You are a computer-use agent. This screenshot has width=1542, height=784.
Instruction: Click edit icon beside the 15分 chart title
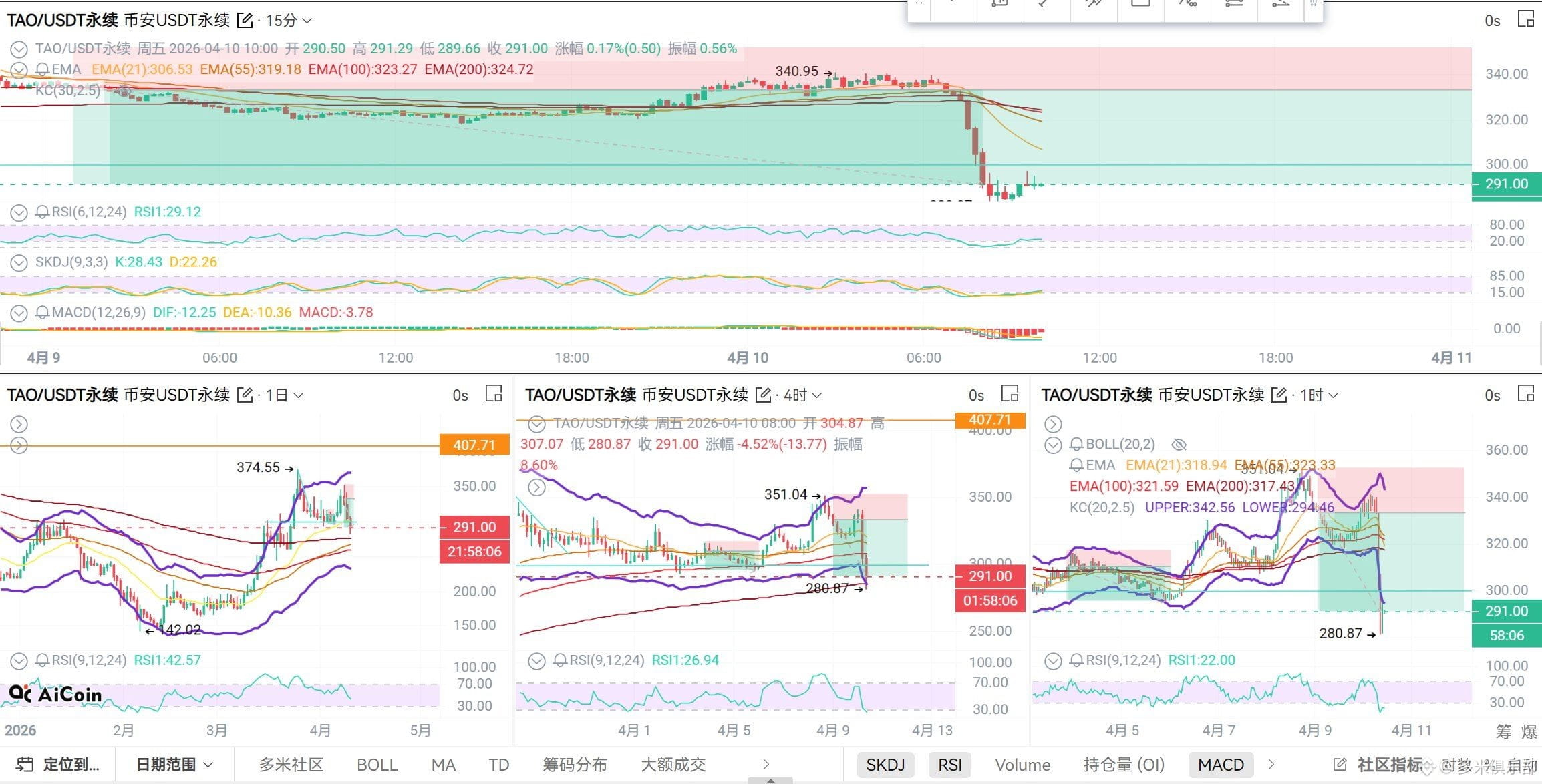coord(245,21)
